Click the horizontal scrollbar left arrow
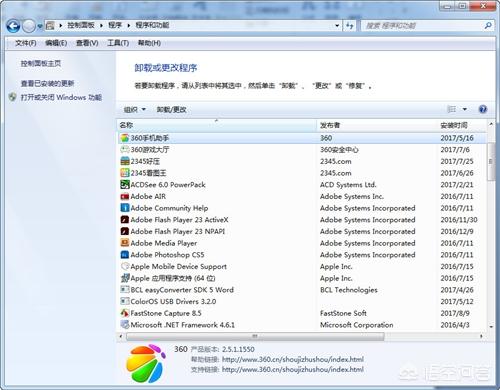 coord(121,336)
